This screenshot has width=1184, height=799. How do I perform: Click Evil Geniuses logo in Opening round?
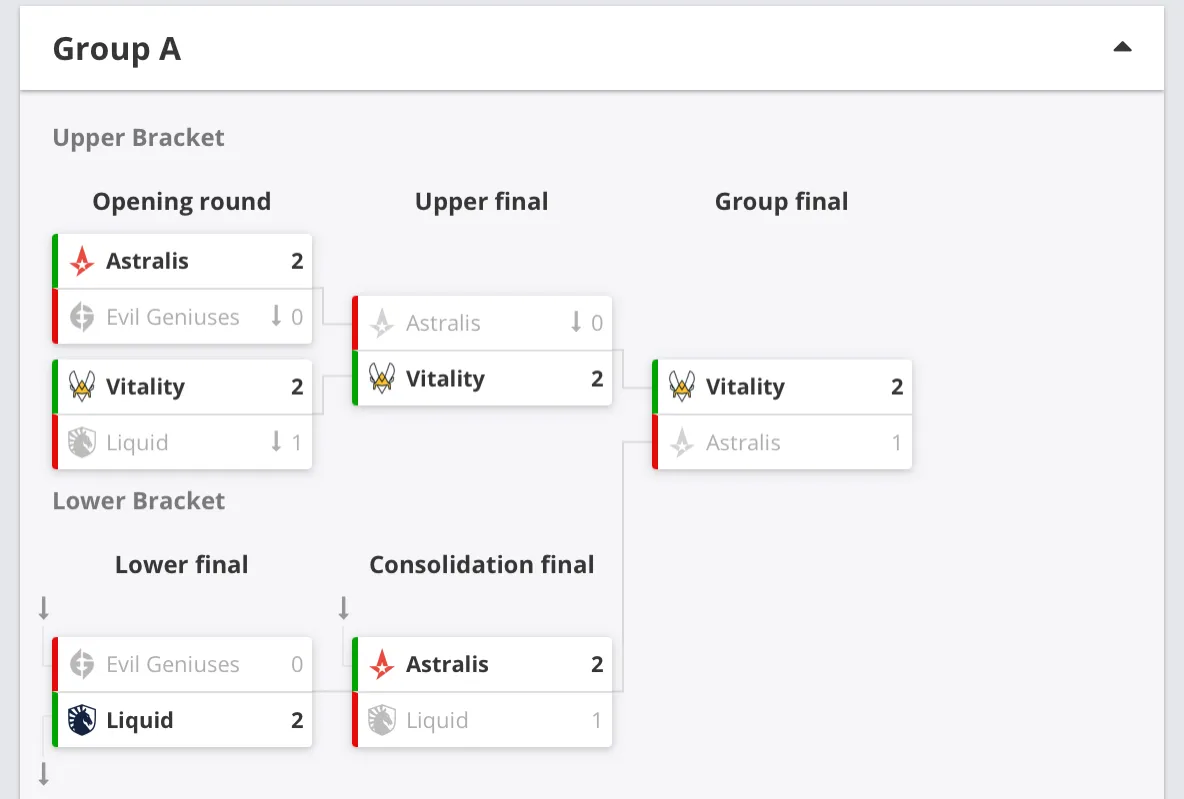pos(82,317)
